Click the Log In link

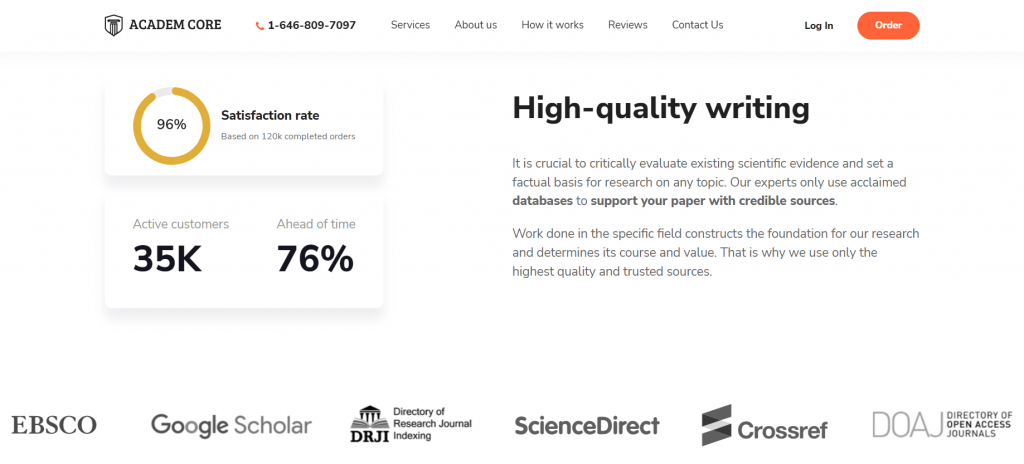[819, 25]
